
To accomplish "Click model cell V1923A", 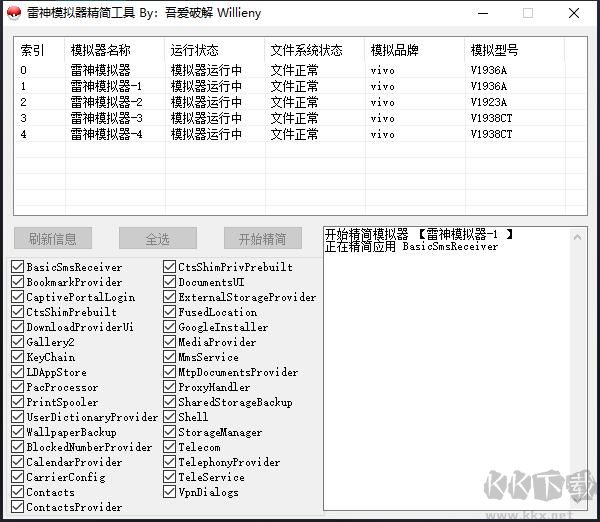I will click(x=489, y=102).
